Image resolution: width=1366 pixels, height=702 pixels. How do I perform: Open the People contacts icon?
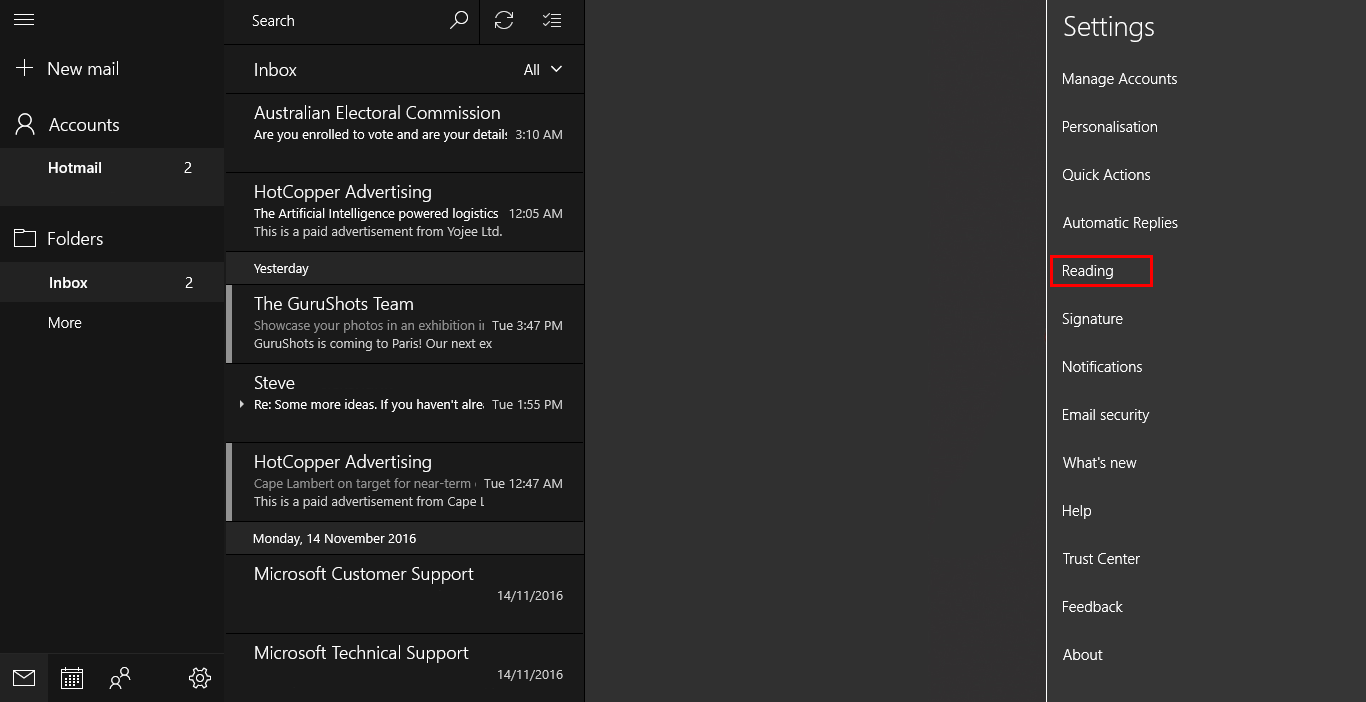point(120,678)
